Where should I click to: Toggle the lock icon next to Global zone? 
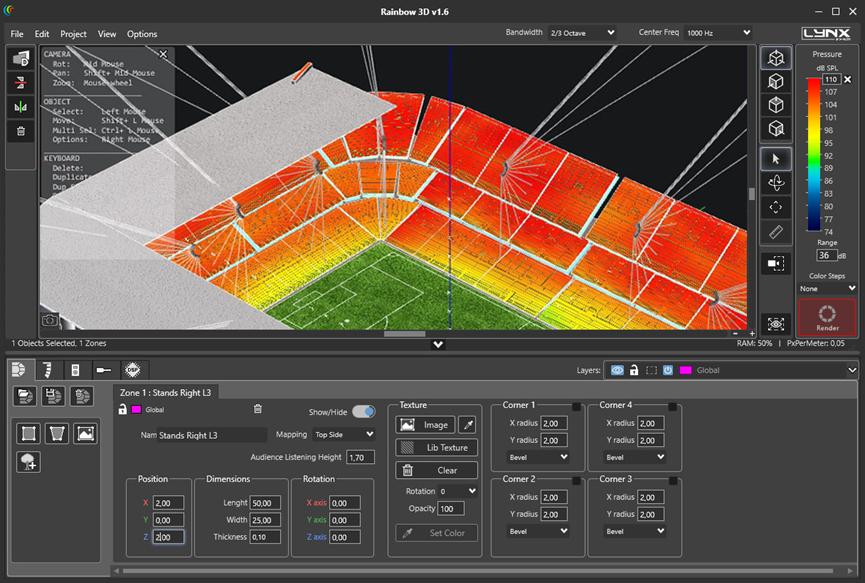pyautogui.click(x=122, y=410)
